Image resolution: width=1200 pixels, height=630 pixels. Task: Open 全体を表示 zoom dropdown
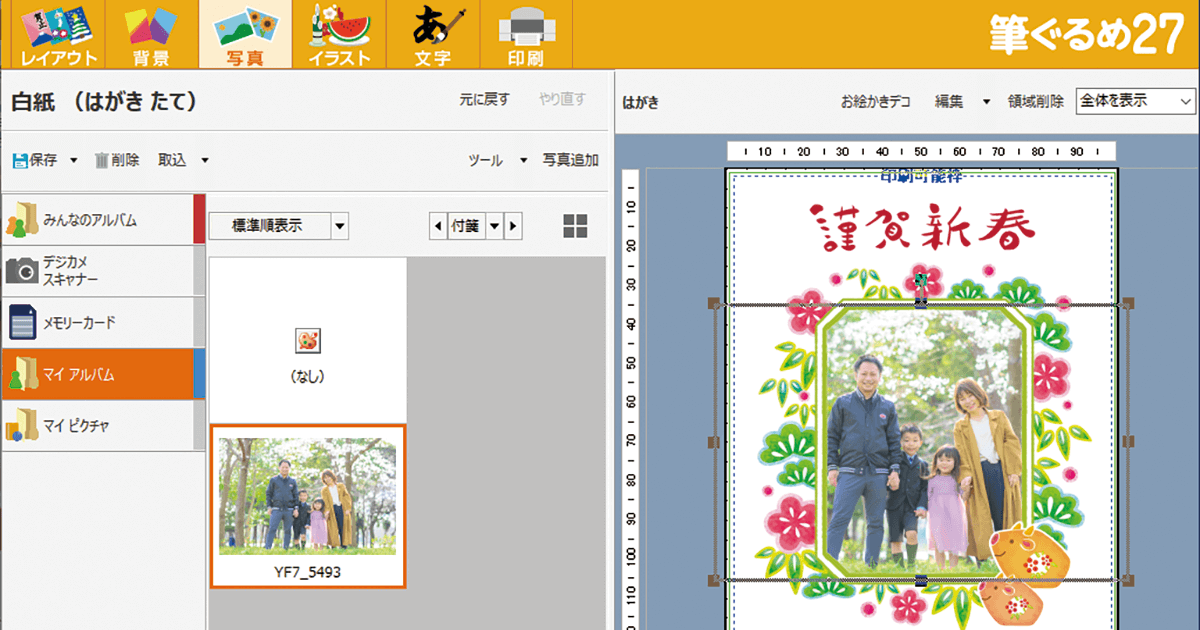[1136, 101]
